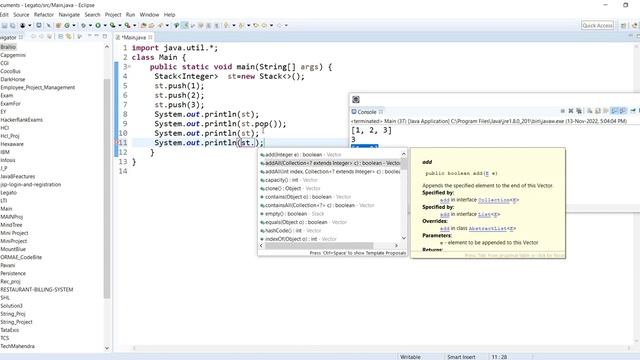Toggle Show Console When Standard Out Changes
This screenshot has width=640, height=360.
[x=615, y=111]
